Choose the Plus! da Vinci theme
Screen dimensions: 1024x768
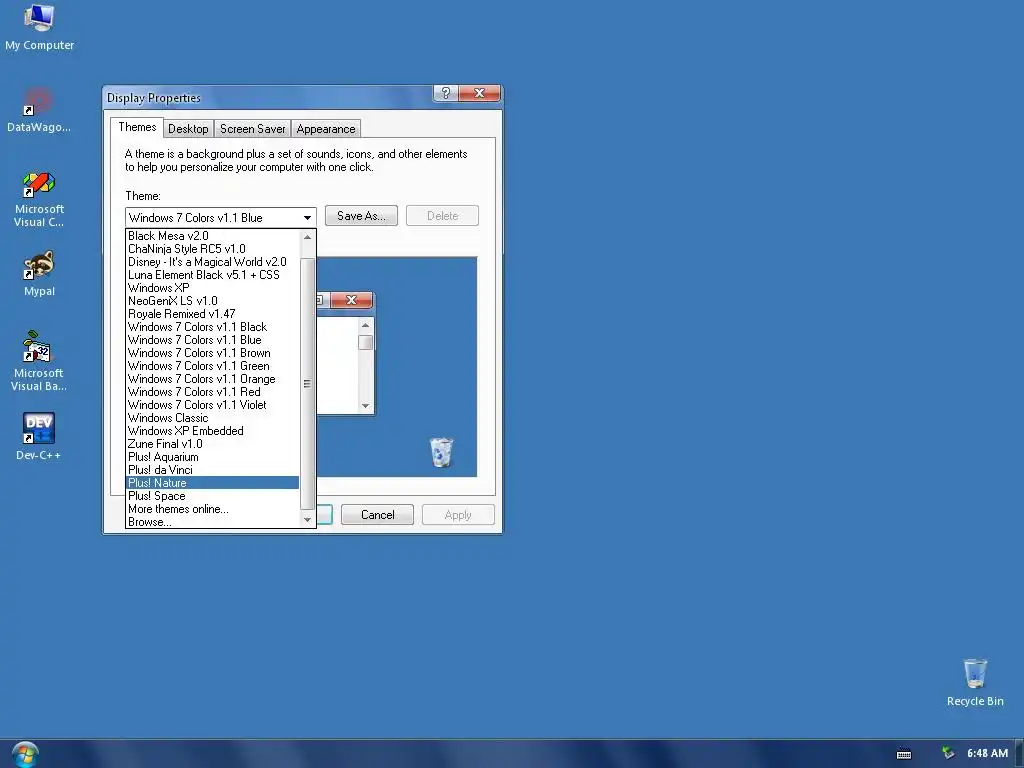(212, 470)
